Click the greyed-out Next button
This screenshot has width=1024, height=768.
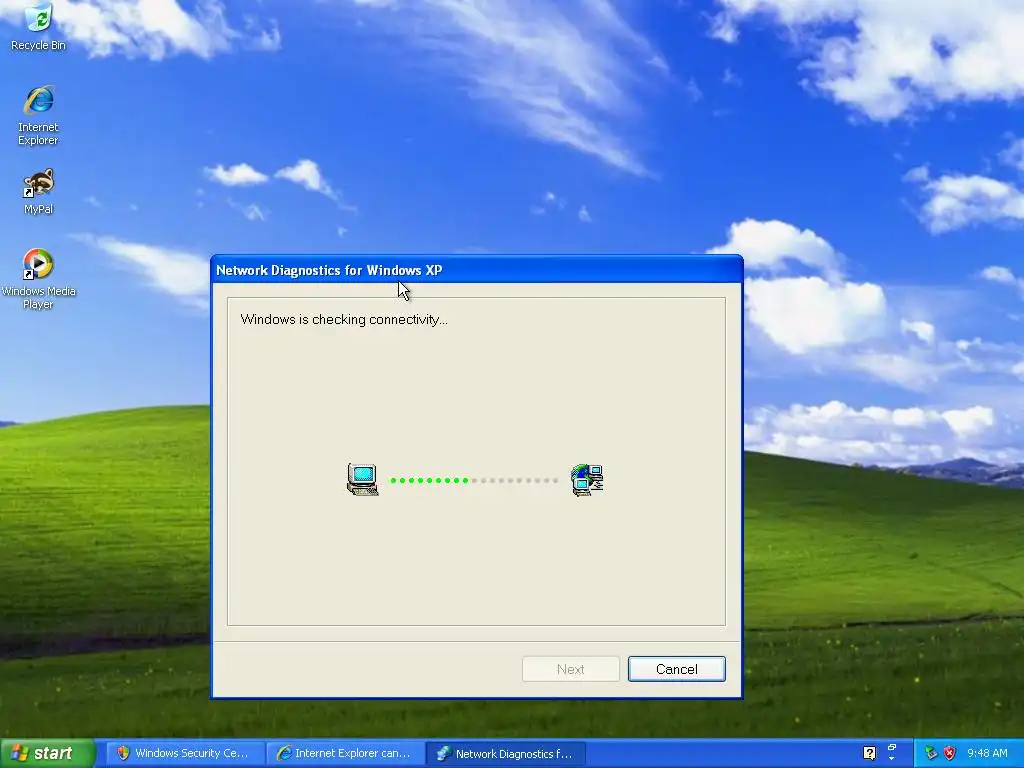click(571, 669)
